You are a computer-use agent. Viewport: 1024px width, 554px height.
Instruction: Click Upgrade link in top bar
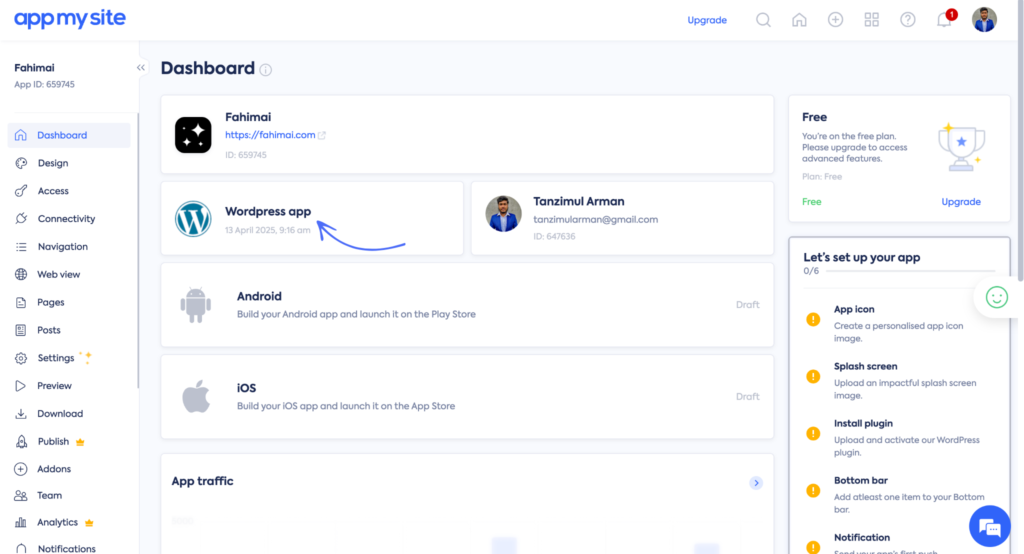707,20
